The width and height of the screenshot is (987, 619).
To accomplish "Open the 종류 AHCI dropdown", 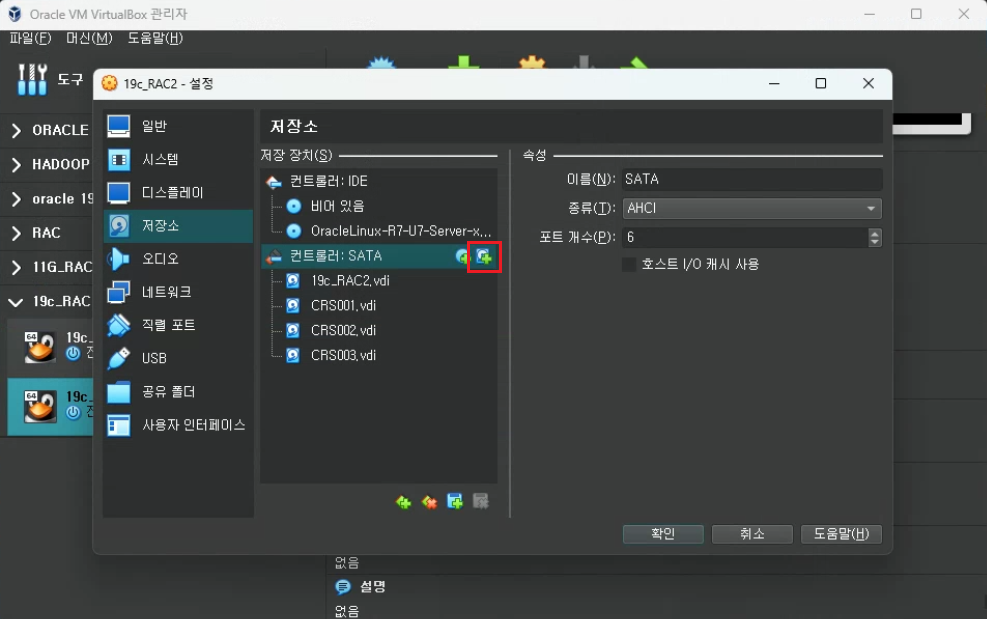I will point(752,208).
